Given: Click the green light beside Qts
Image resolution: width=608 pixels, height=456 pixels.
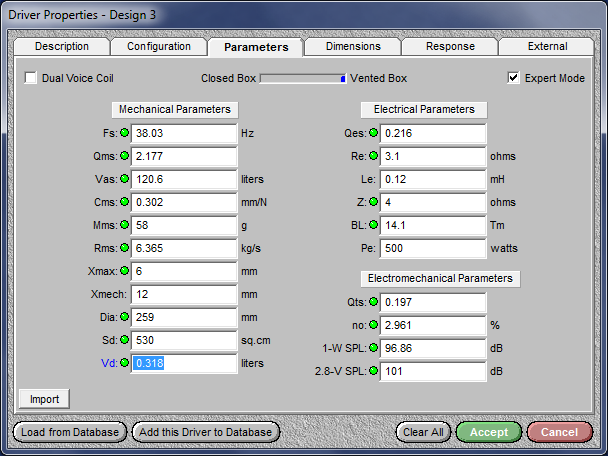Looking at the screenshot, I should pos(373,302).
